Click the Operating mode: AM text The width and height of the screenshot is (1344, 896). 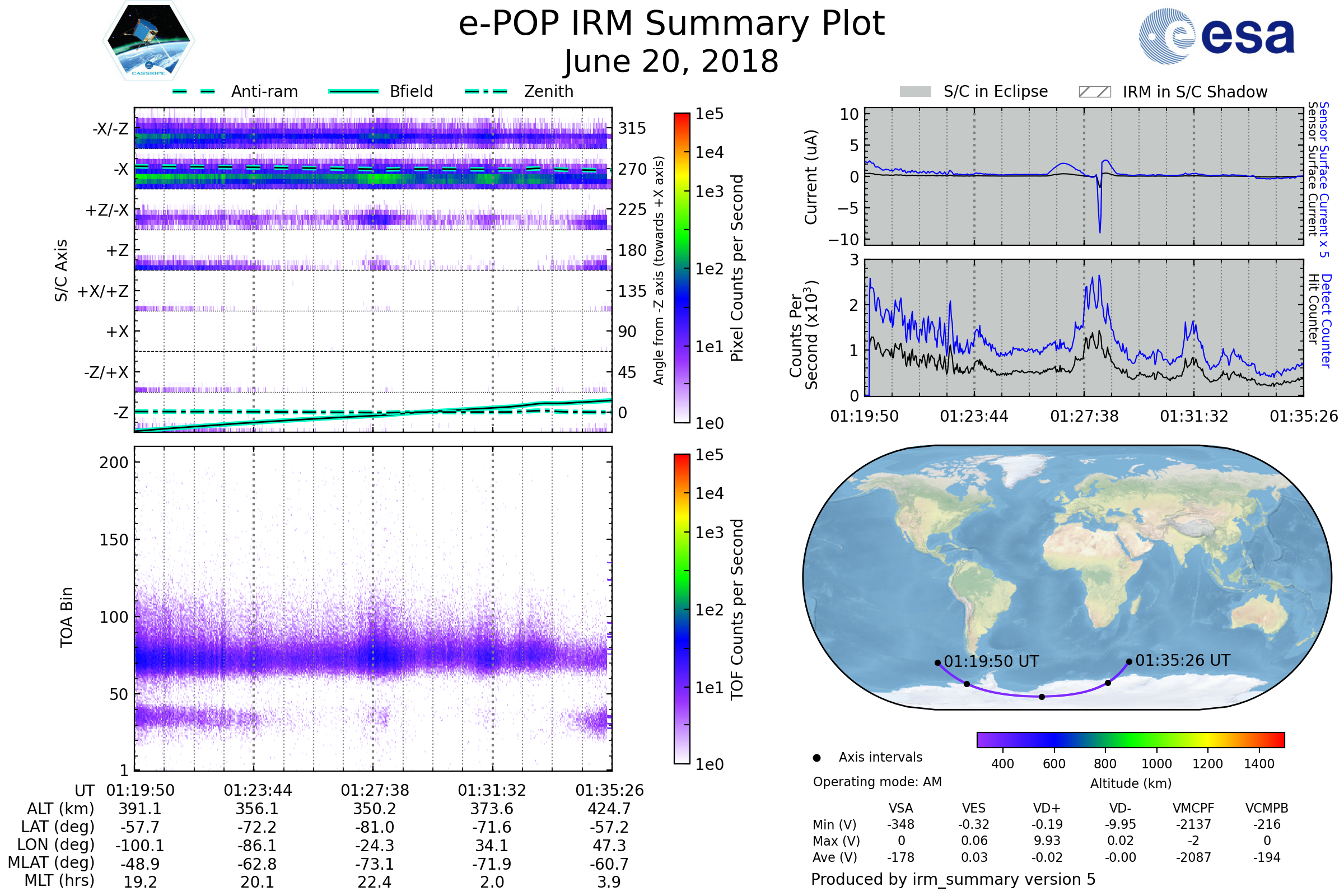click(x=877, y=782)
